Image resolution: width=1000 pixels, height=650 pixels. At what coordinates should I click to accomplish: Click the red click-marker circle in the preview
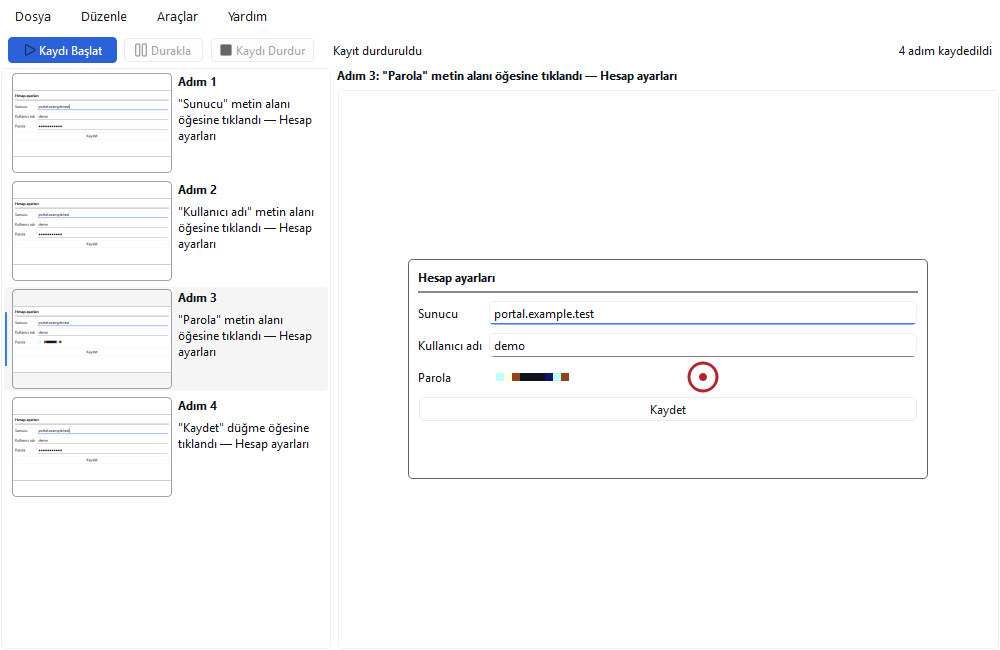[703, 377]
